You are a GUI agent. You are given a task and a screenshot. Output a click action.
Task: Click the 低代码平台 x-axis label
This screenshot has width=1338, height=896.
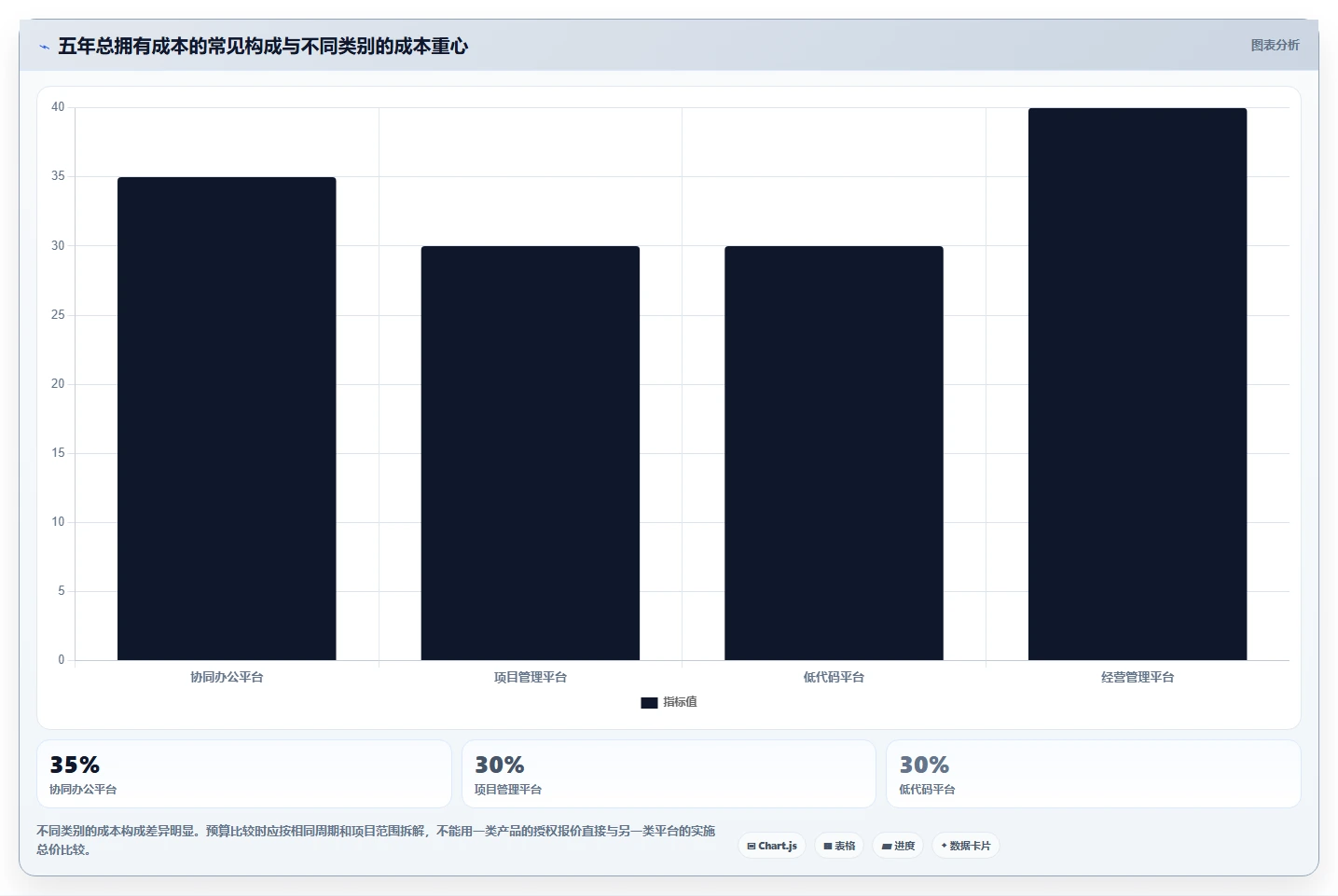click(x=834, y=677)
